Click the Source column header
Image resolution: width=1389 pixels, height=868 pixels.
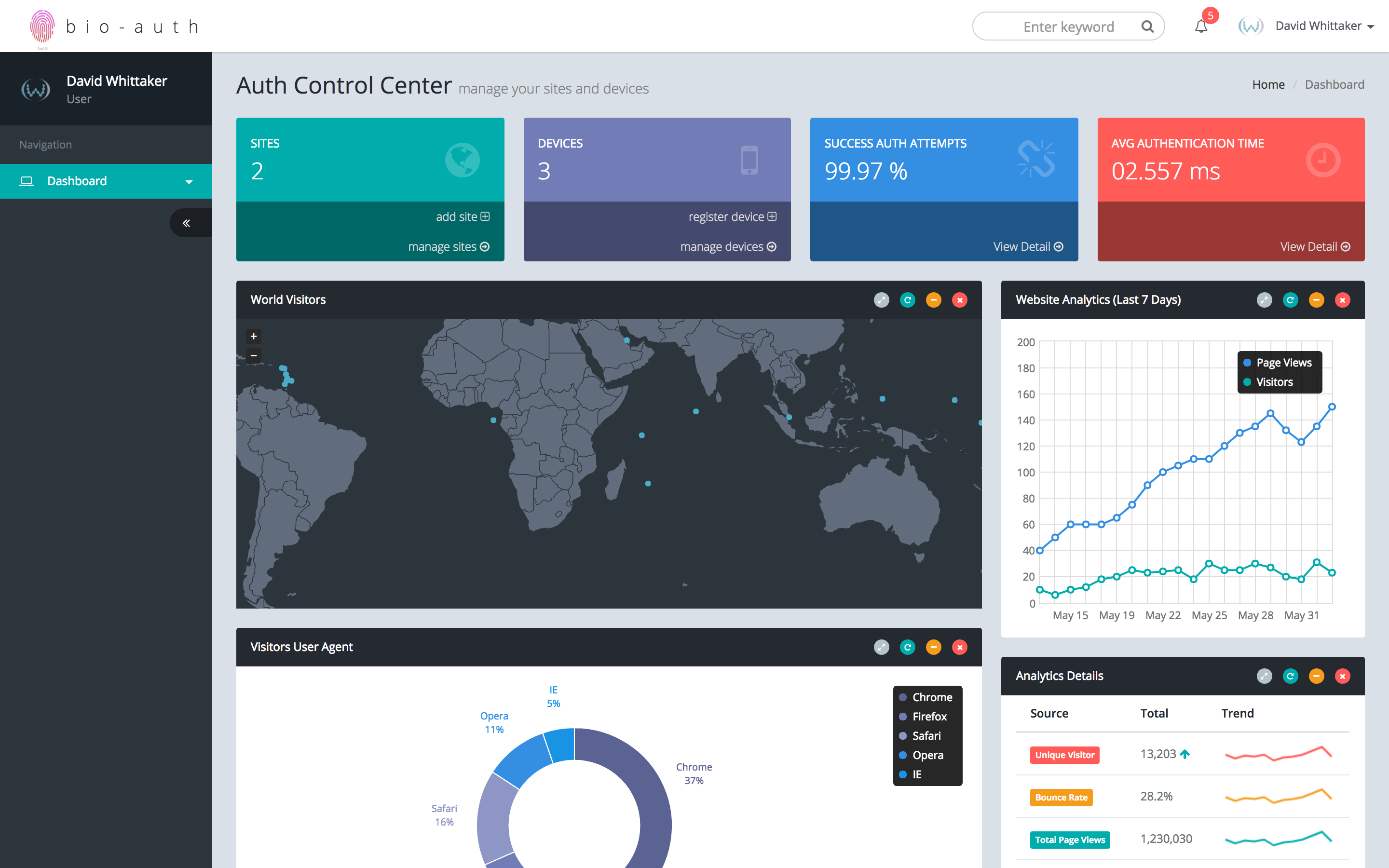(x=1049, y=714)
